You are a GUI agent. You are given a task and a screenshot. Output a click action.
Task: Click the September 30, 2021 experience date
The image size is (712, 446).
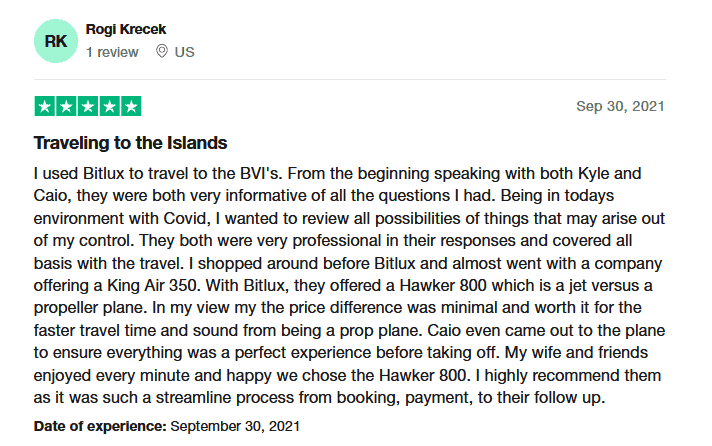pyautogui.click(x=235, y=426)
